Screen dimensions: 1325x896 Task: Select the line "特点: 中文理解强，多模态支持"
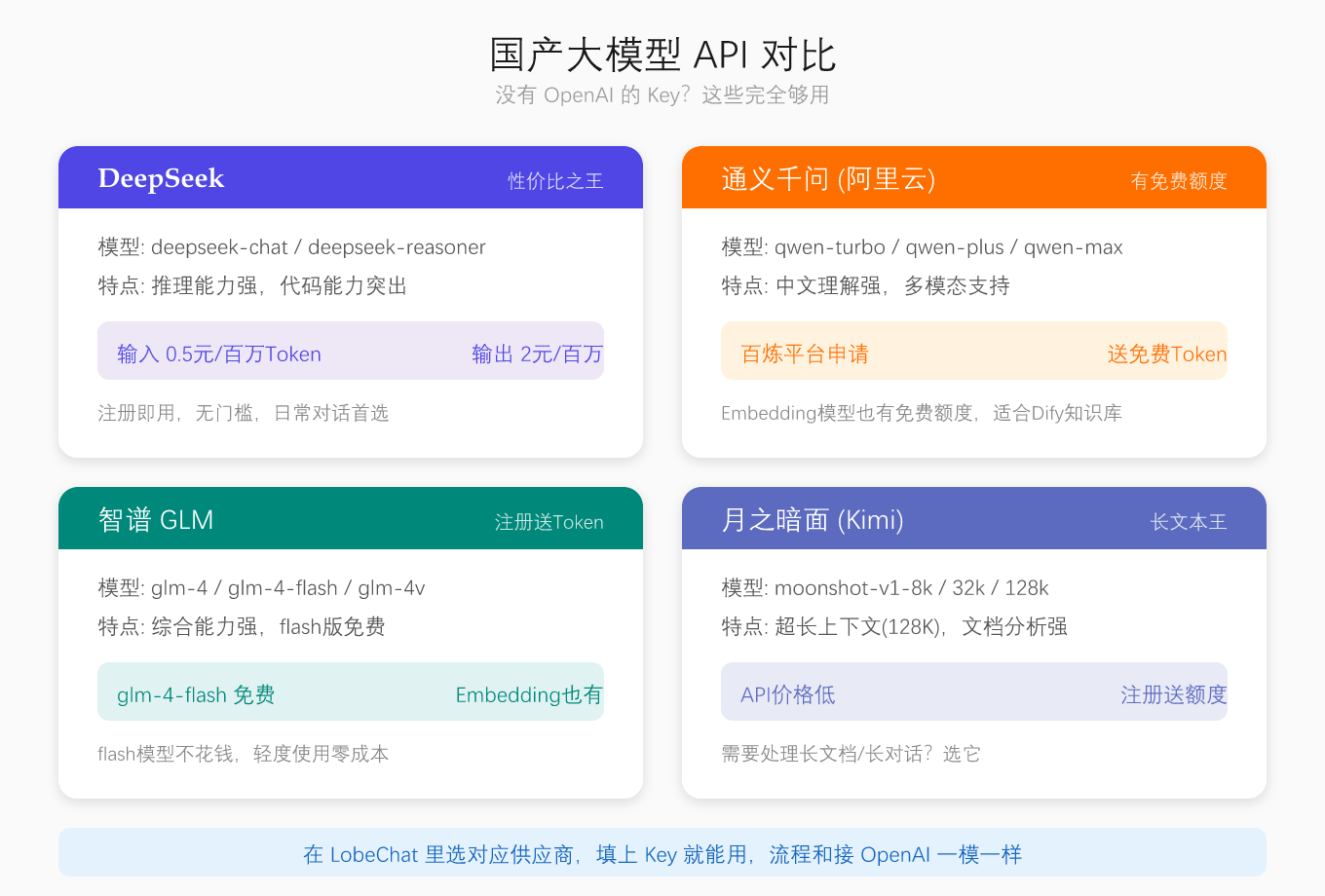point(865,285)
